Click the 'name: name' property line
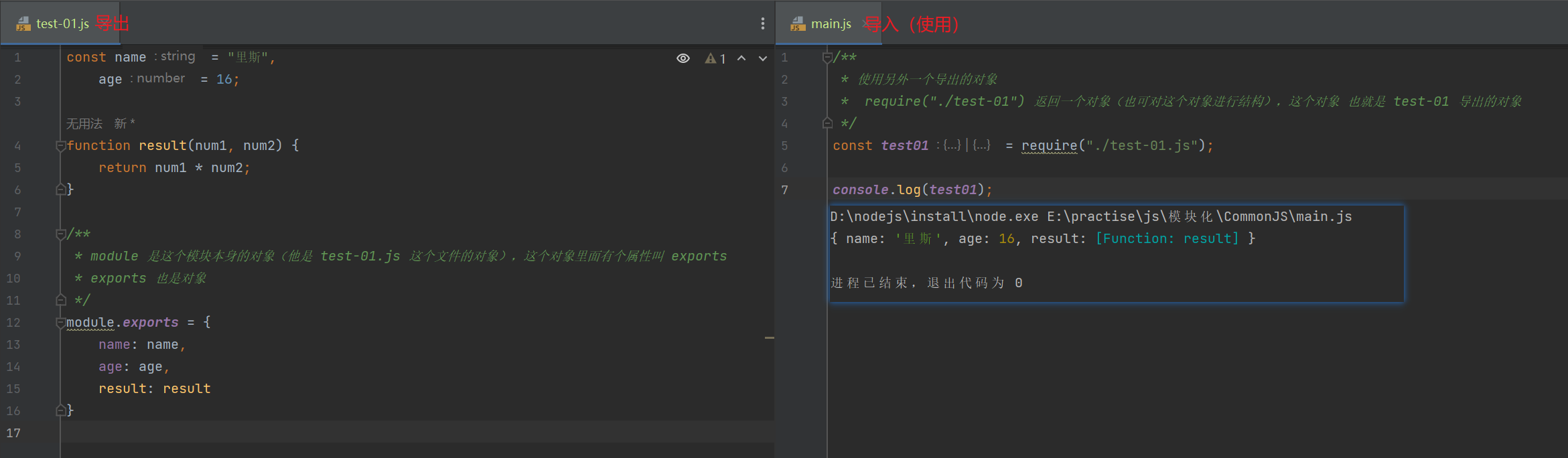1568x458 pixels. click(142, 344)
